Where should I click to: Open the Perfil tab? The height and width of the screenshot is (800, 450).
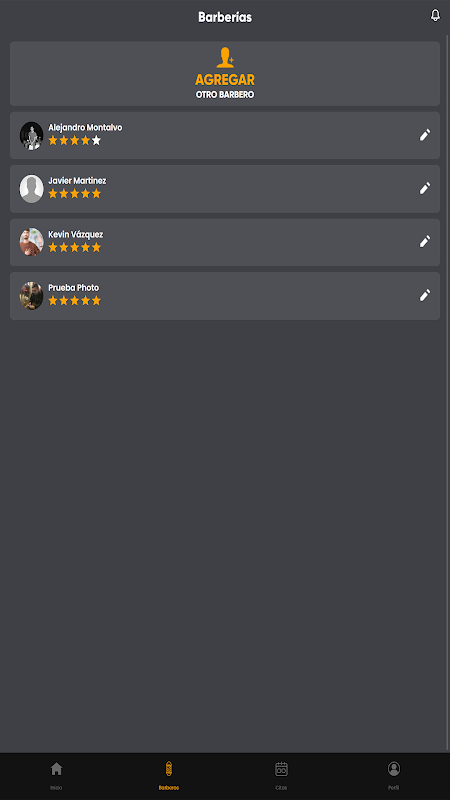click(x=393, y=775)
